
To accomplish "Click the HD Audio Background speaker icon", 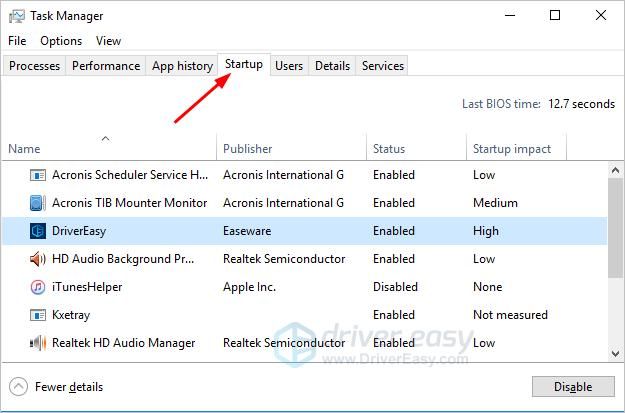I will click(38, 259).
